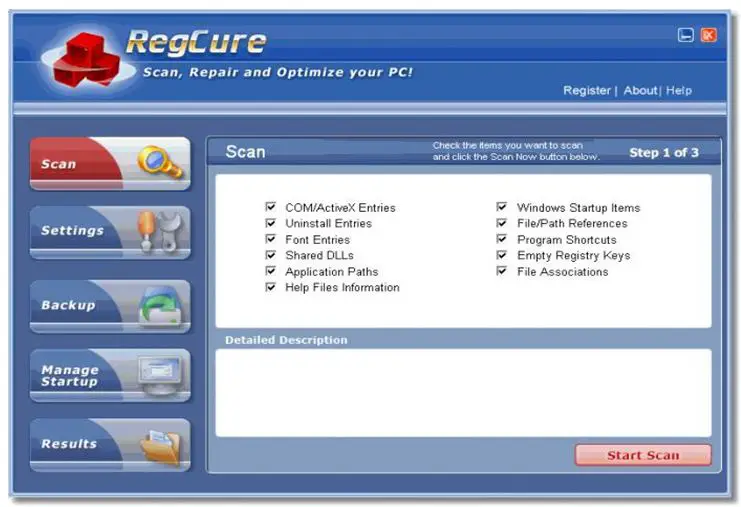Open the Help link
The height and width of the screenshot is (507, 741).
(679, 90)
